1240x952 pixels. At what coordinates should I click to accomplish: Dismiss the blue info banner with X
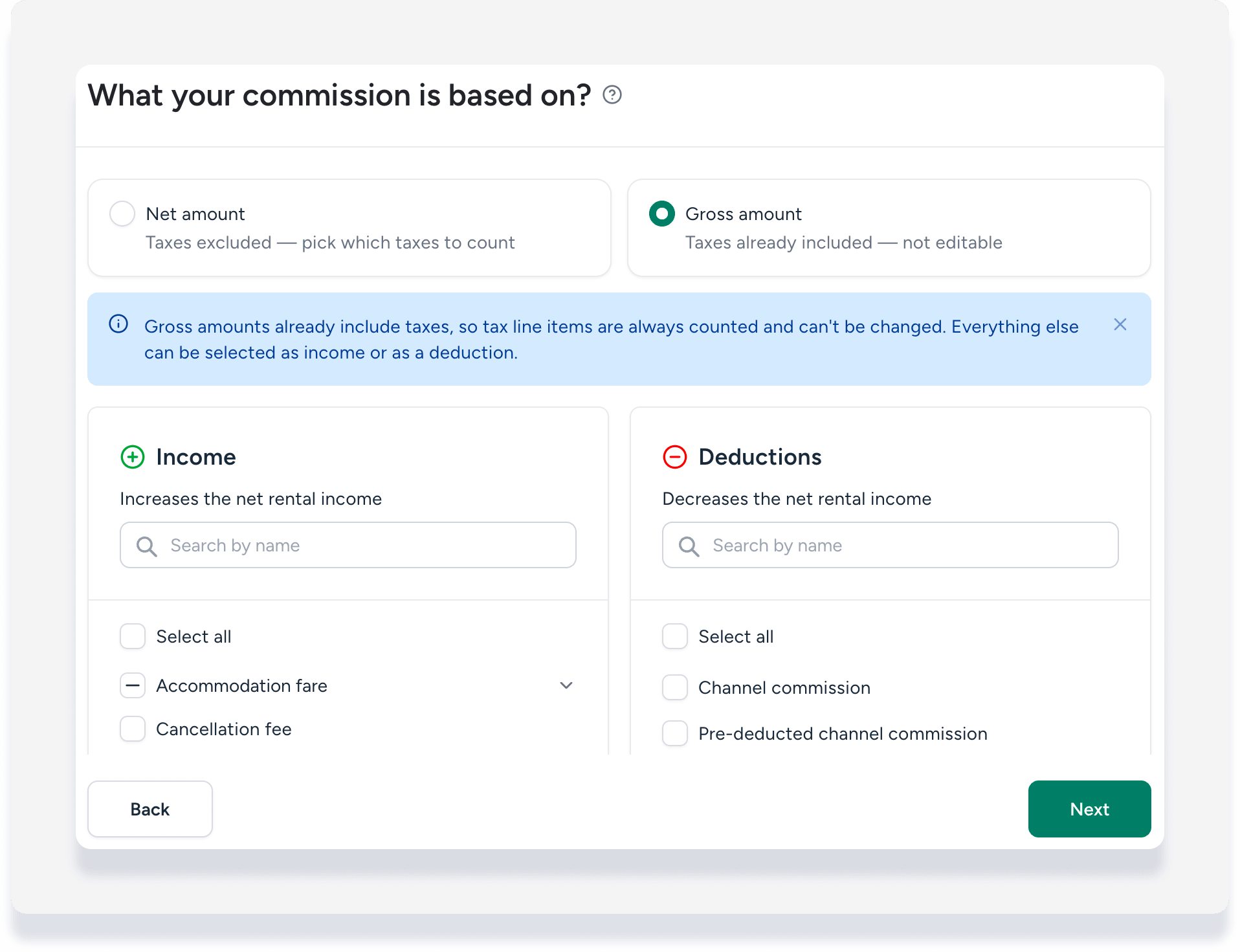[x=1120, y=325]
